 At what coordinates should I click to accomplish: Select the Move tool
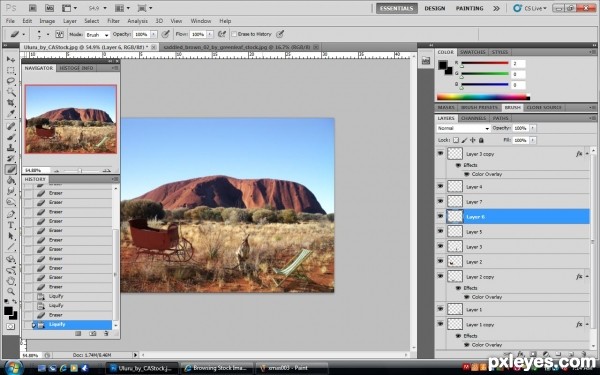[11, 59]
